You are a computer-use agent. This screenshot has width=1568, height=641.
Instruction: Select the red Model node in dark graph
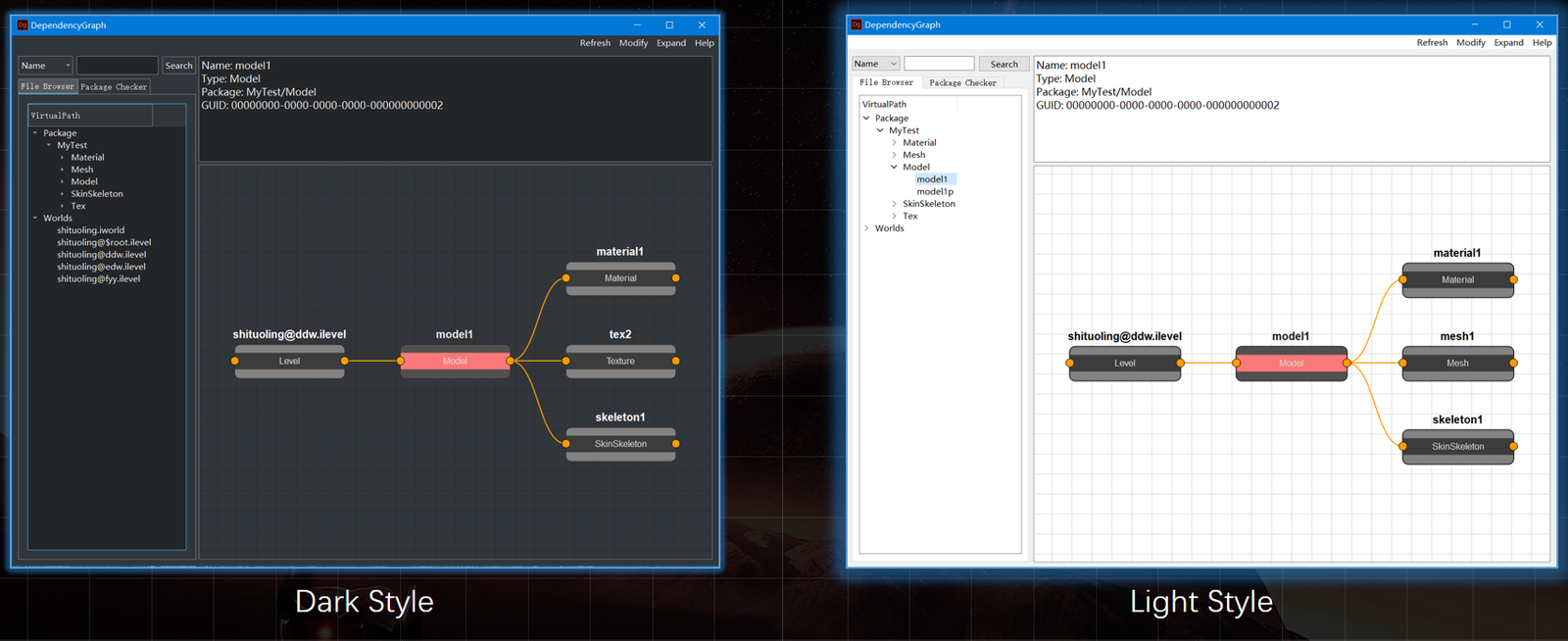pos(455,361)
